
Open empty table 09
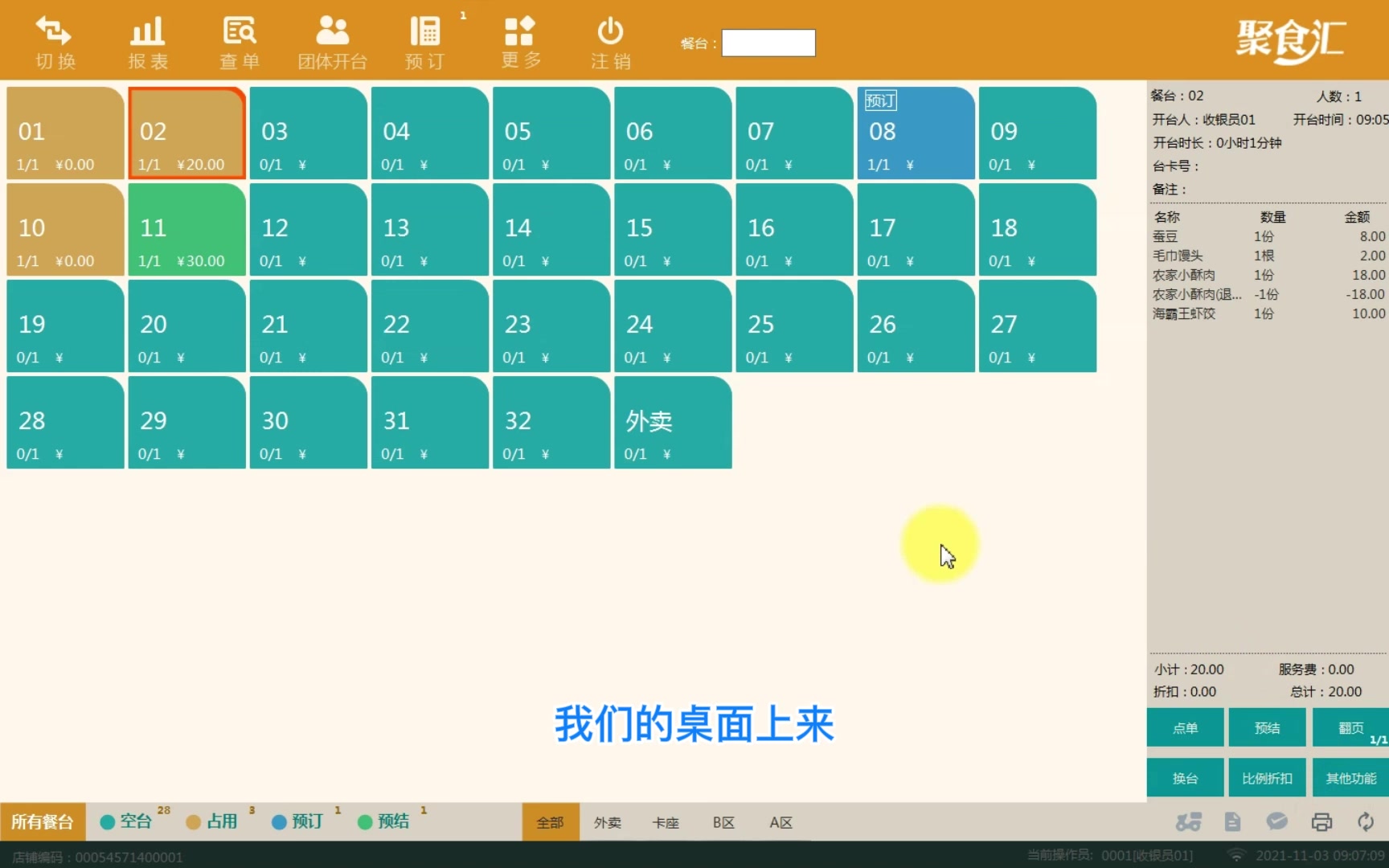point(1038,133)
